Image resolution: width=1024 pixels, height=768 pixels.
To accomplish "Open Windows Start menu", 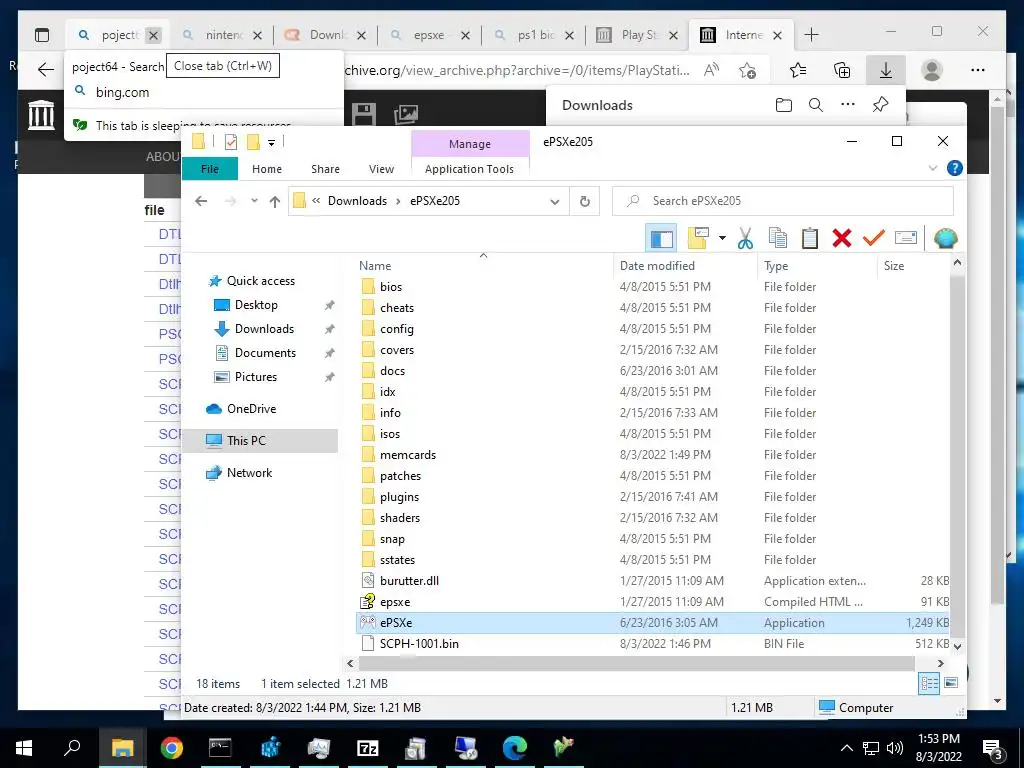I will tap(24, 748).
